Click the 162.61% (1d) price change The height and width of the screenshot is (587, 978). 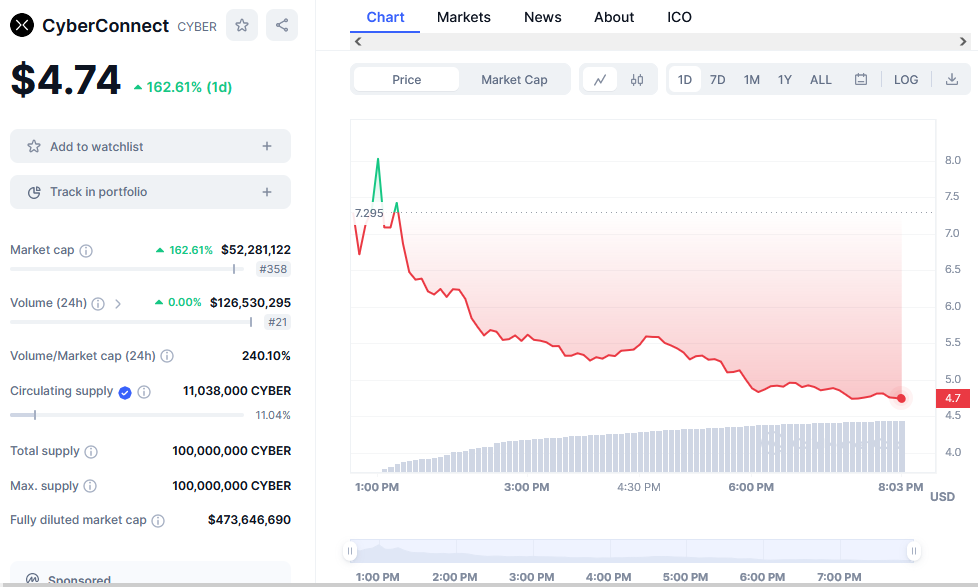click(x=183, y=87)
